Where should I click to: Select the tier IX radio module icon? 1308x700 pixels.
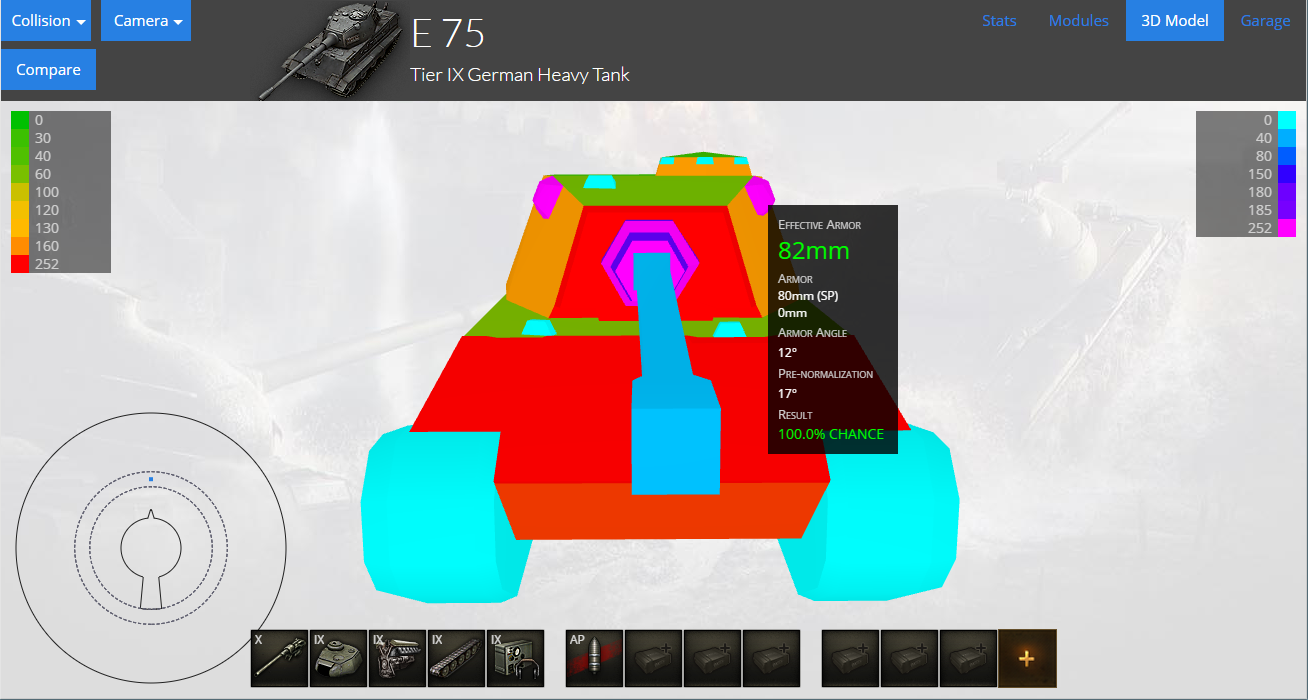[515, 658]
